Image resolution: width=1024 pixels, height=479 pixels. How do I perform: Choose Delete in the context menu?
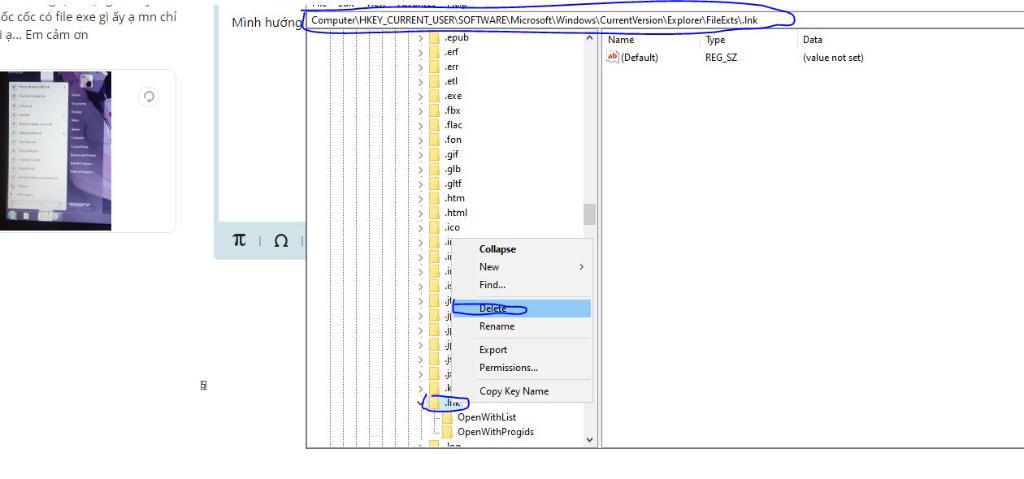point(522,308)
